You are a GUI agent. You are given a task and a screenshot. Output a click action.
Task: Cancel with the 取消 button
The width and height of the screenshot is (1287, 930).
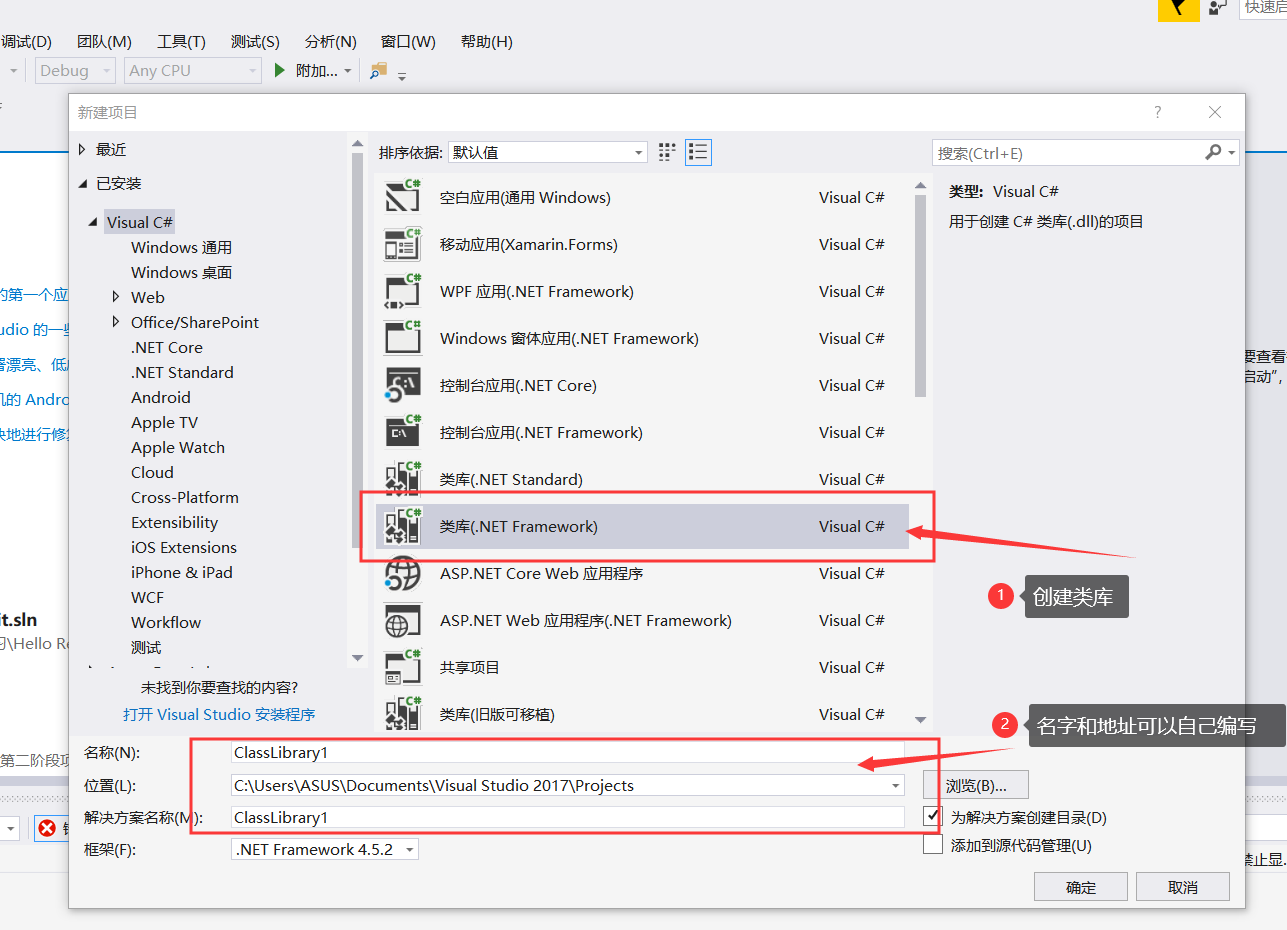[1182, 887]
